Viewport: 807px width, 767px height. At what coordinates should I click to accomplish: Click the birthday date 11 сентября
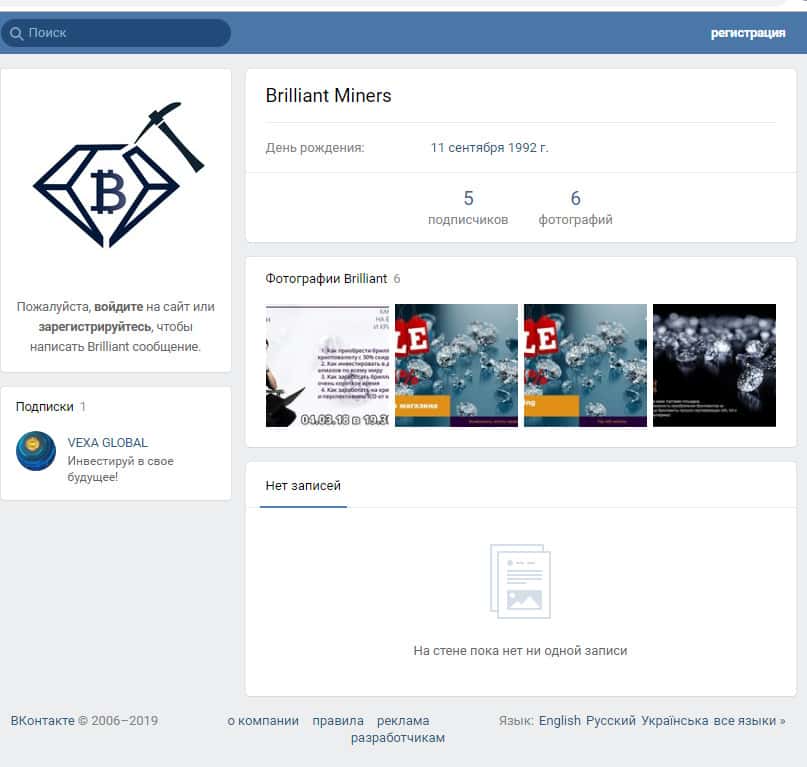pyautogui.click(x=467, y=148)
